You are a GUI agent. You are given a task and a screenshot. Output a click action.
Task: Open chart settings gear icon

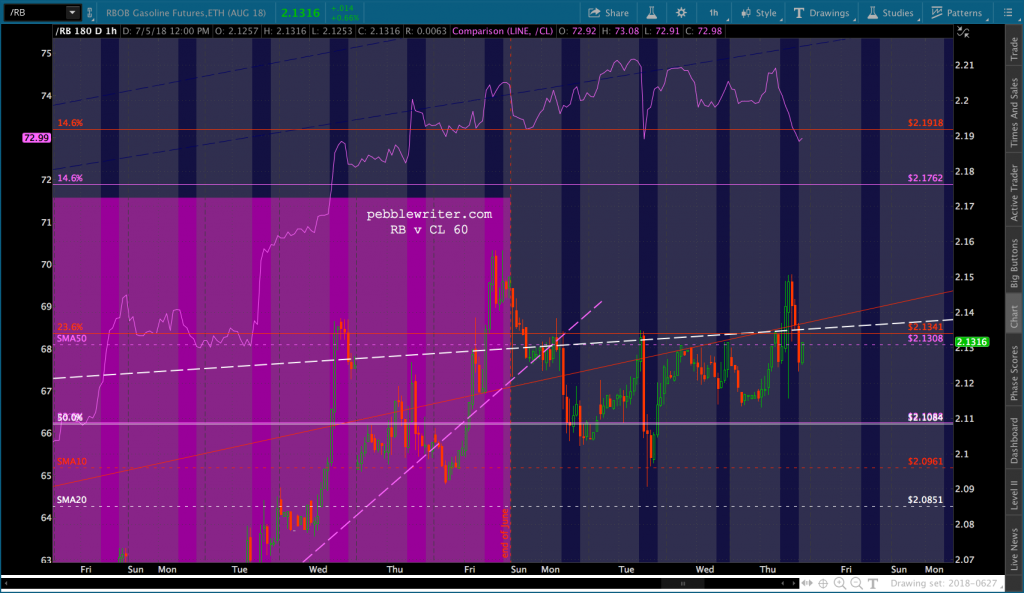681,12
